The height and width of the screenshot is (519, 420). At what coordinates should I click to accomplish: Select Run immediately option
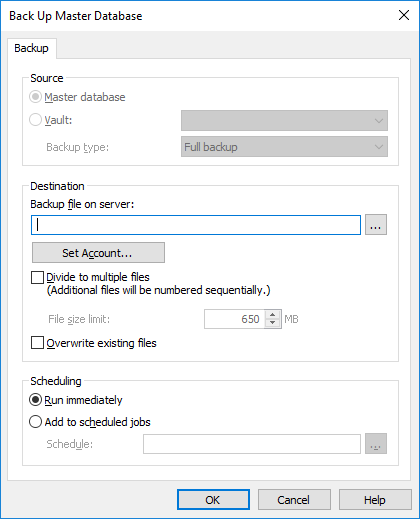pyautogui.click(x=35, y=400)
